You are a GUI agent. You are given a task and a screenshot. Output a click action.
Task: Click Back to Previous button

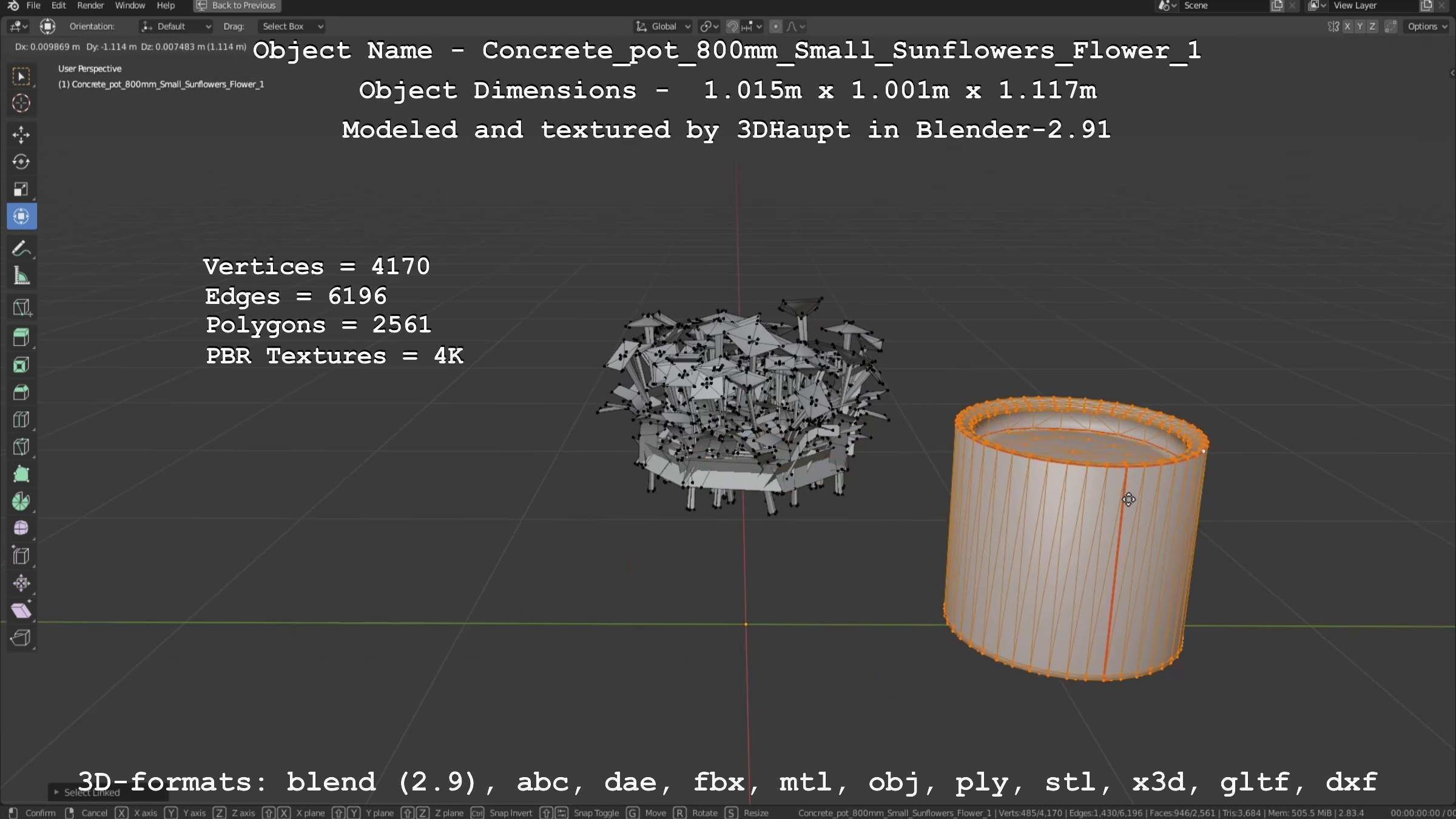237,5
